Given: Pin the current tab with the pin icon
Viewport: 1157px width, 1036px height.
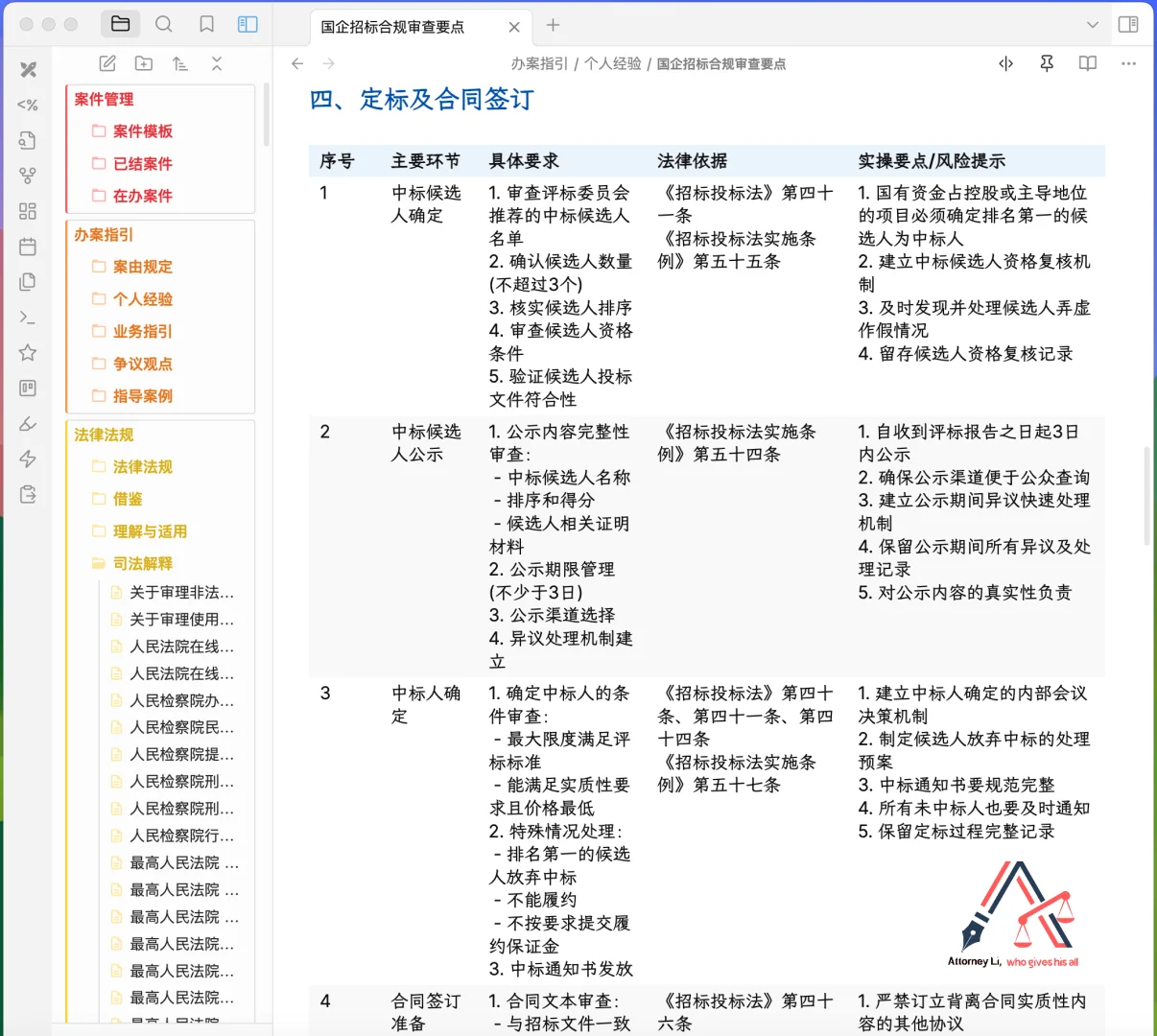Looking at the screenshot, I should pos(1046,63).
